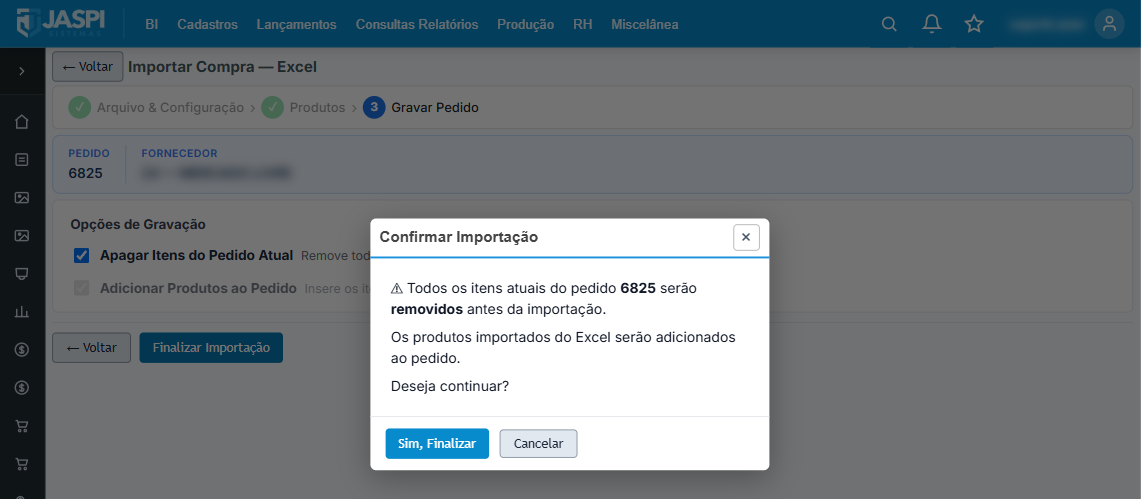
Task: Select the Gravar Pedido step
Action: tap(421, 108)
